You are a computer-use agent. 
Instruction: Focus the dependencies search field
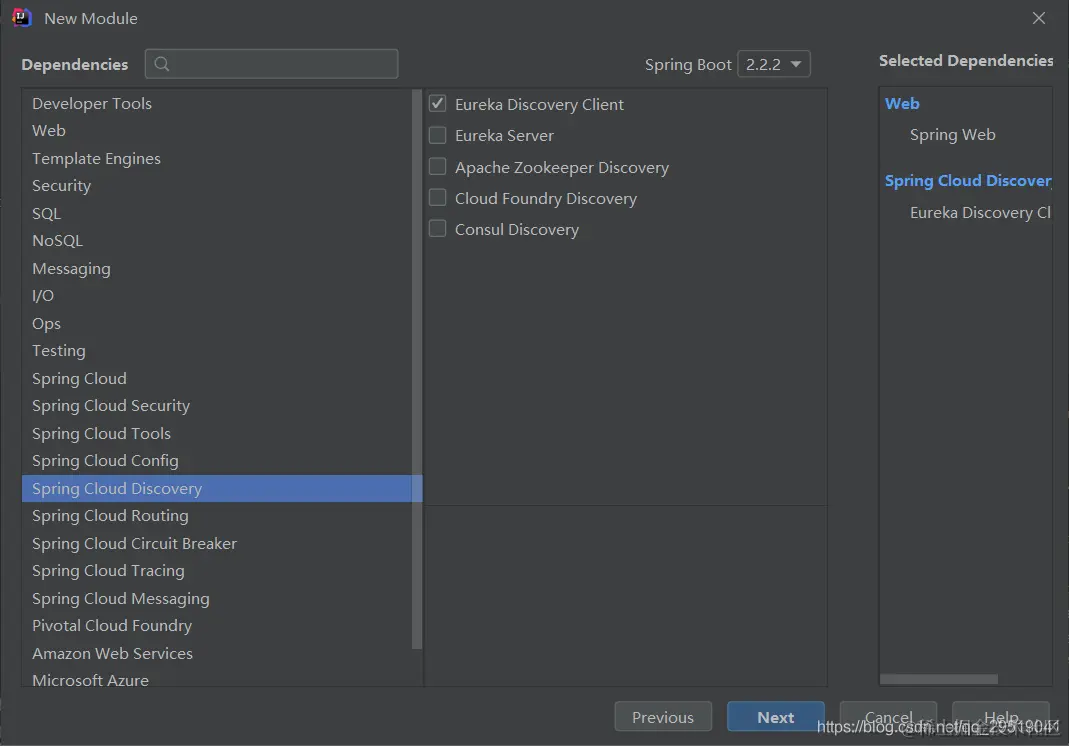click(271, 64)
